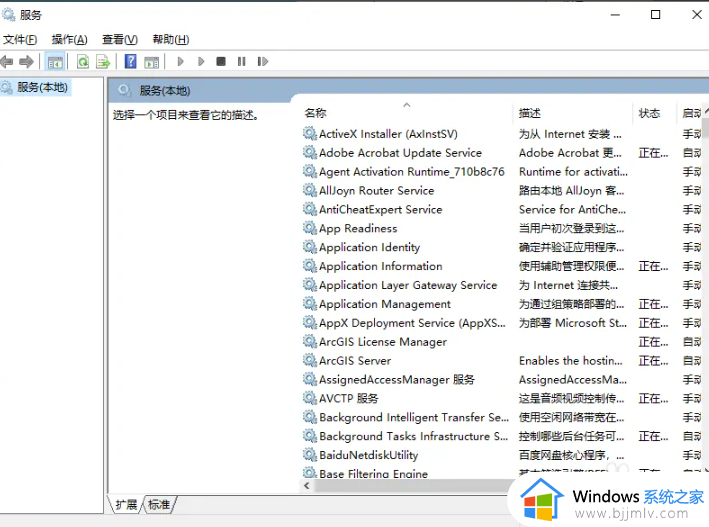Click the second play arrow toolbar icon

pos(201,61)
